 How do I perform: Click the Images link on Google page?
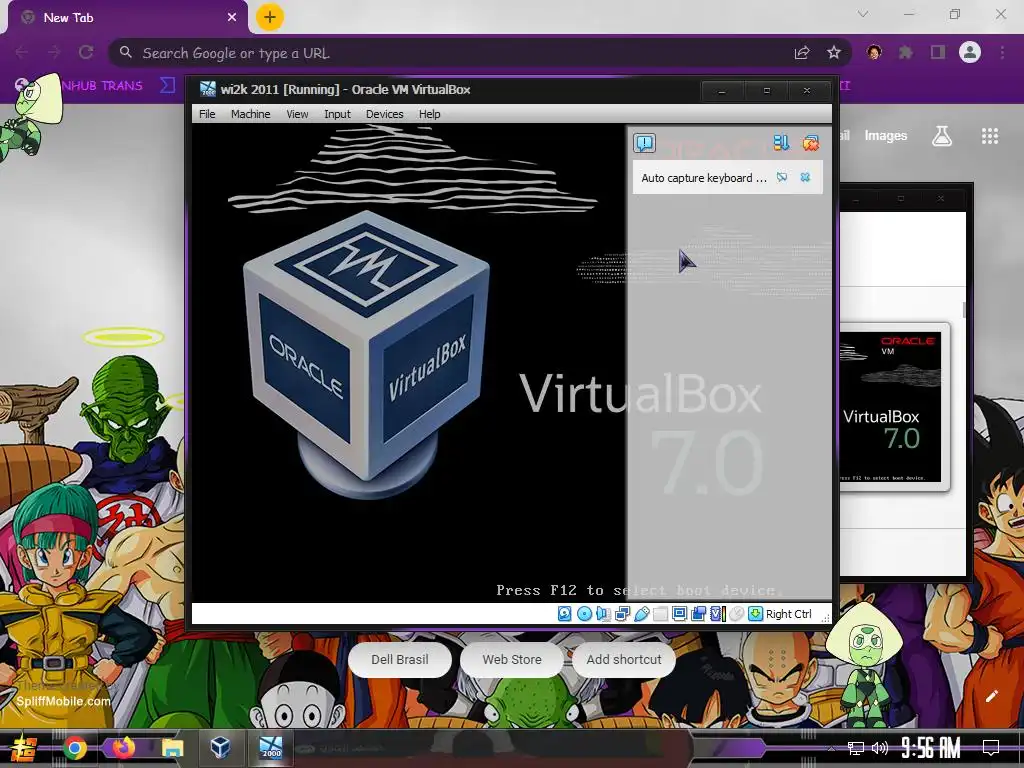pos(886,135)
